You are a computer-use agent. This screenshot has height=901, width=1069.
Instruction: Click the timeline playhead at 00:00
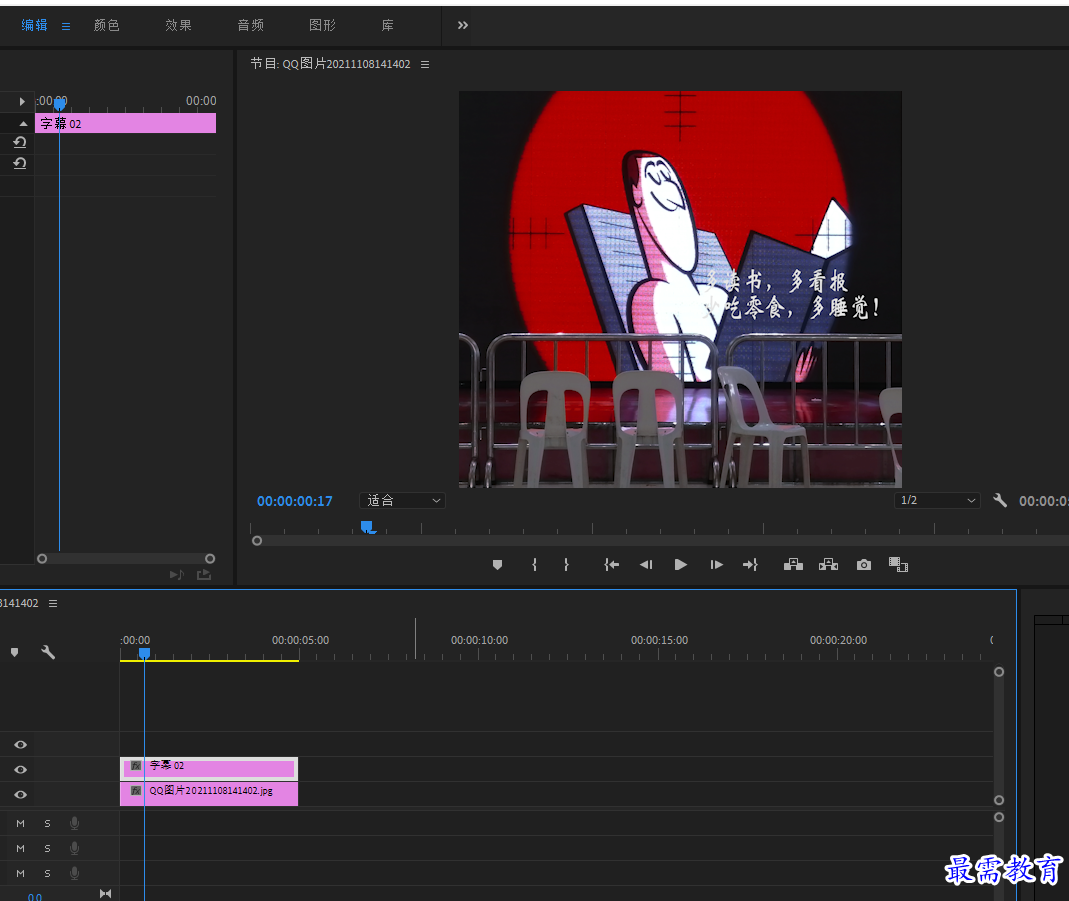coord(145,654)
